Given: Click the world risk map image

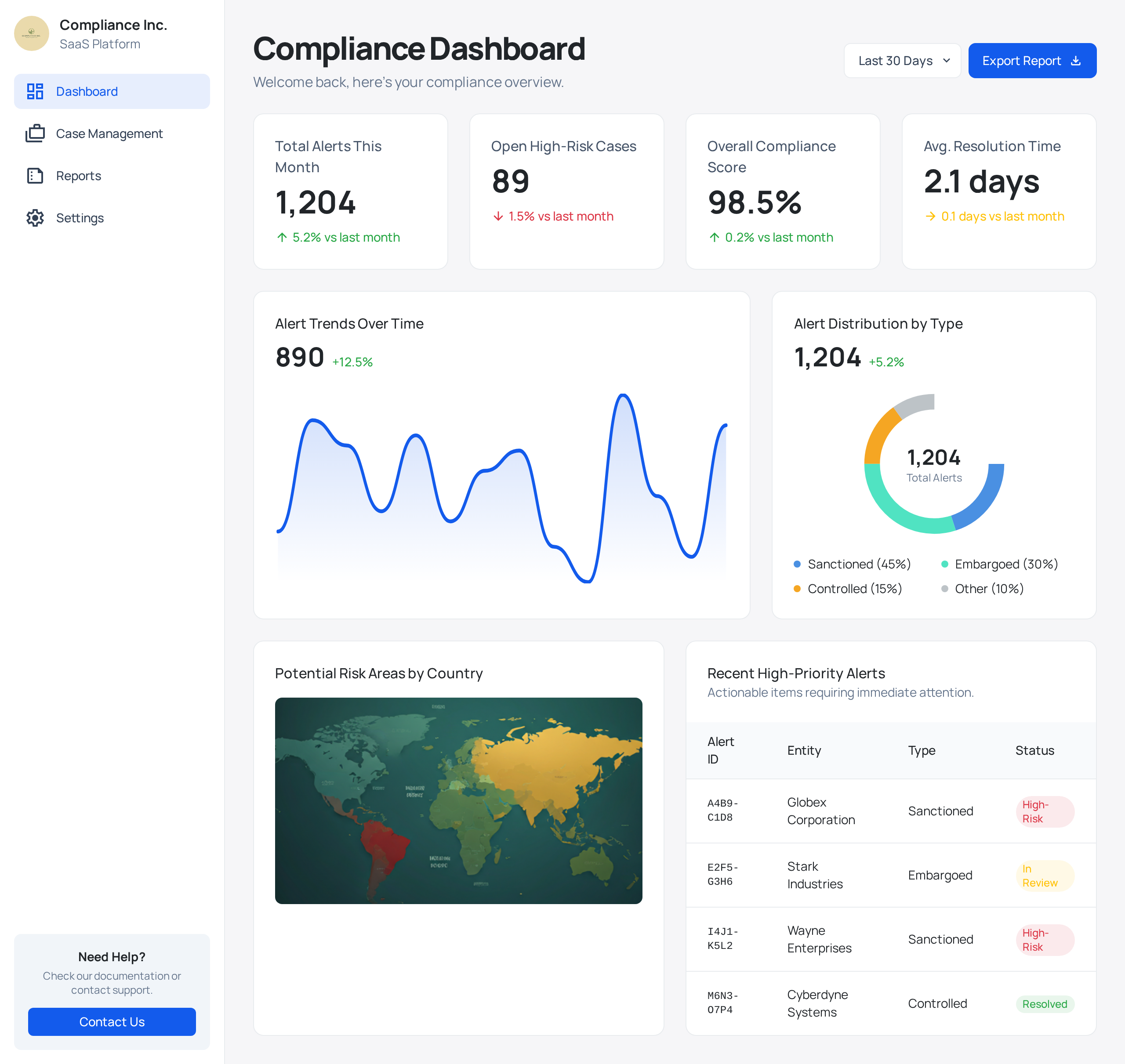Looking at the screenshot, I should (458, 800).
